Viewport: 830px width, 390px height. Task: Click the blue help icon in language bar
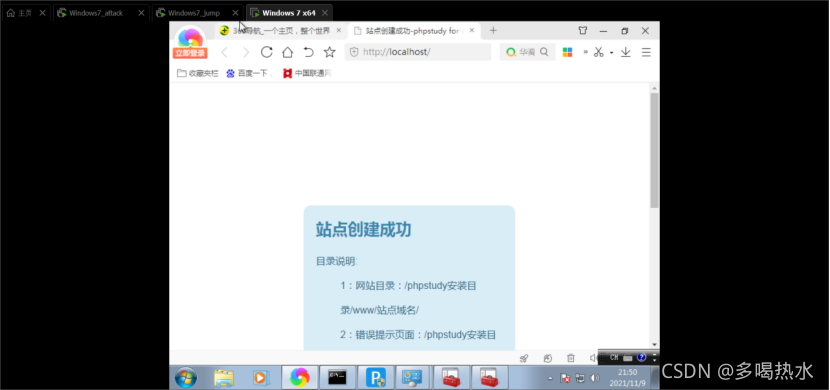642,357
